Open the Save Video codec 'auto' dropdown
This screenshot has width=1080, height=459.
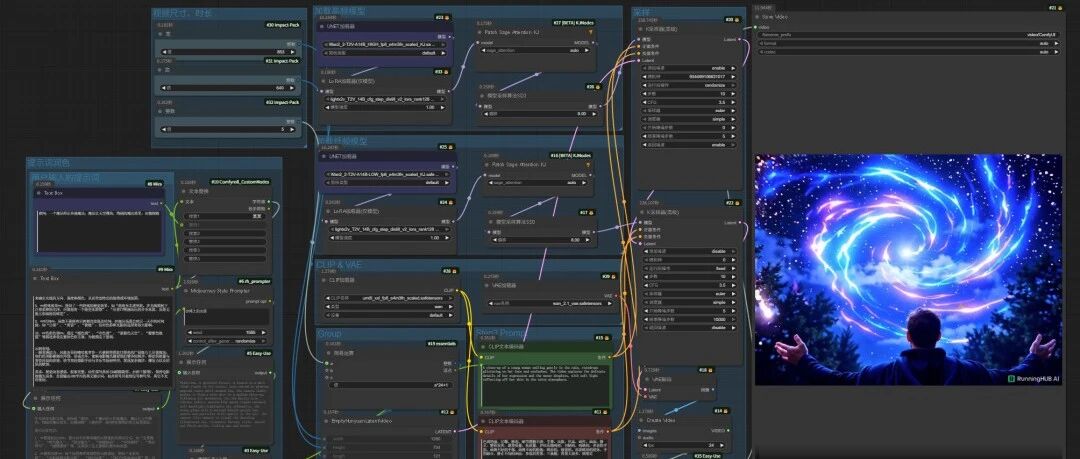click(x=910, y=52)
